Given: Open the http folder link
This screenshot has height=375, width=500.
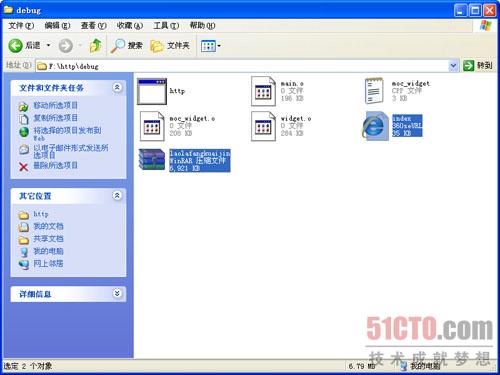Looking at the screenshot, I should 41,214.
